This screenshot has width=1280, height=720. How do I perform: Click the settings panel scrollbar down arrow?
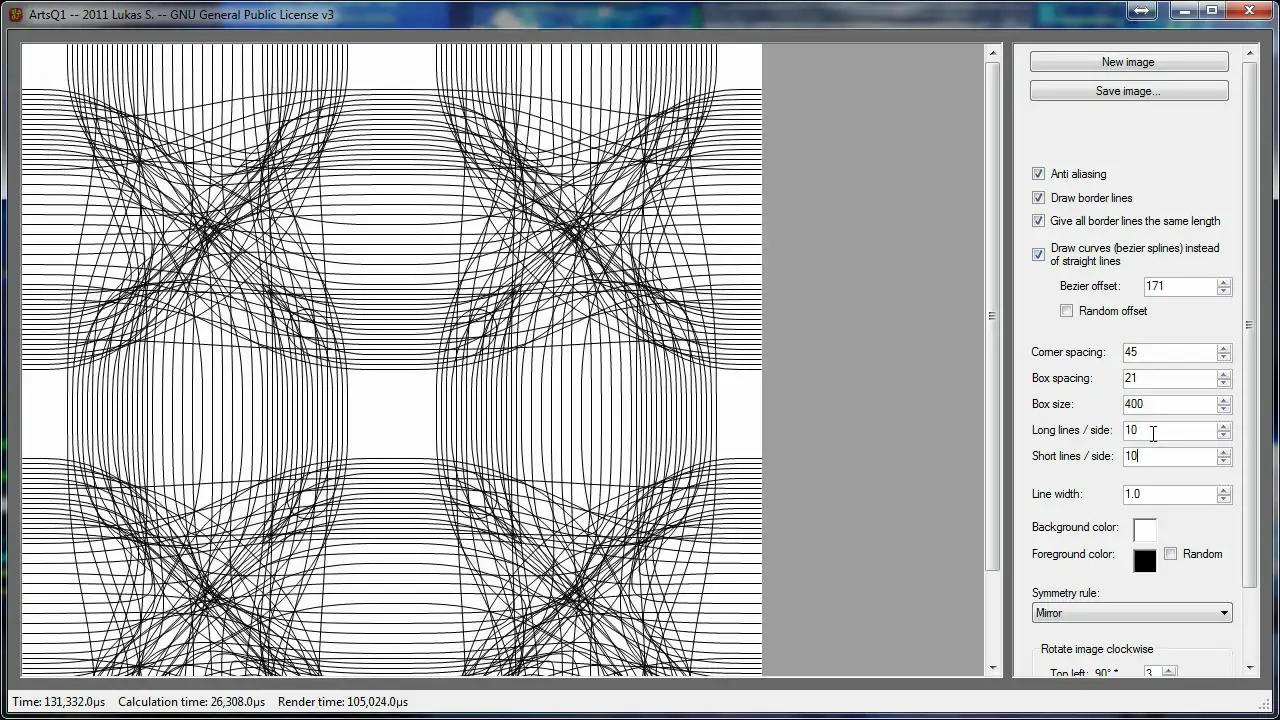[x=1250, y=667]
